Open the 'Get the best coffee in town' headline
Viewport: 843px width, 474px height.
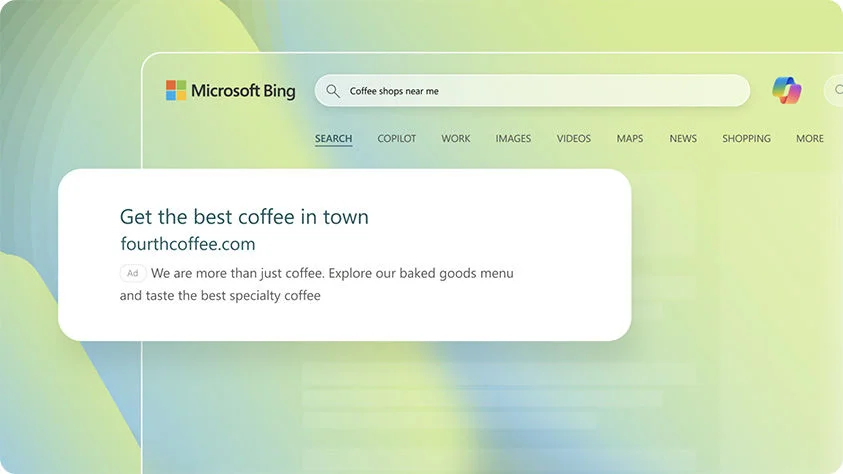(x=244, y=216)
